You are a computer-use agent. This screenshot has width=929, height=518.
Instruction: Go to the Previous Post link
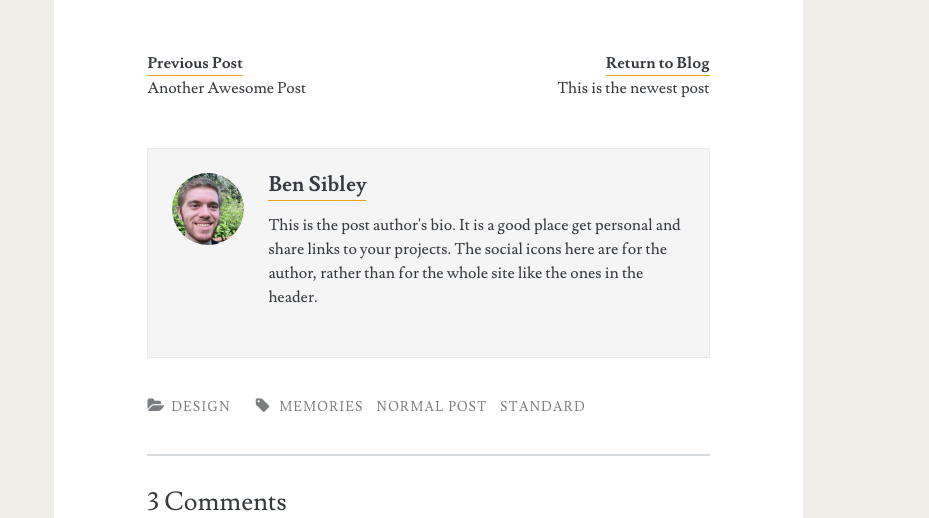tap(195, 63)
